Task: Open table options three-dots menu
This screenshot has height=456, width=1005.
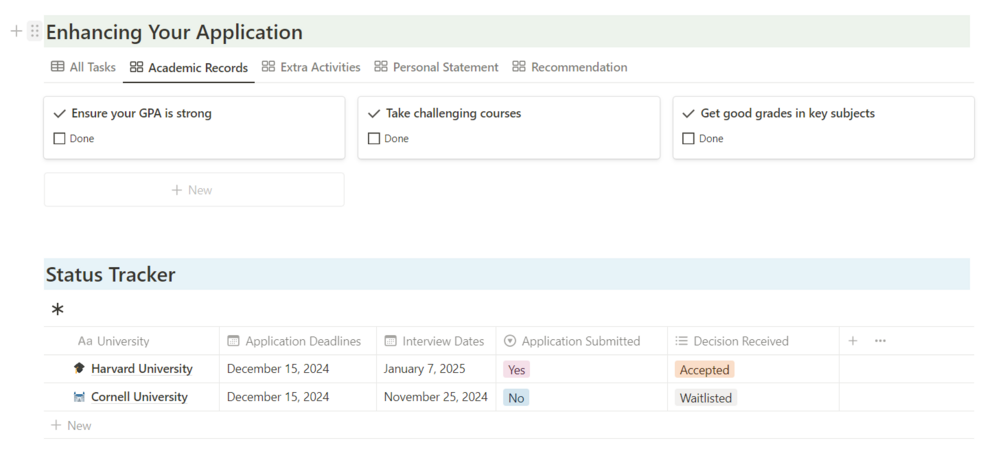Action: coord(880,341)
